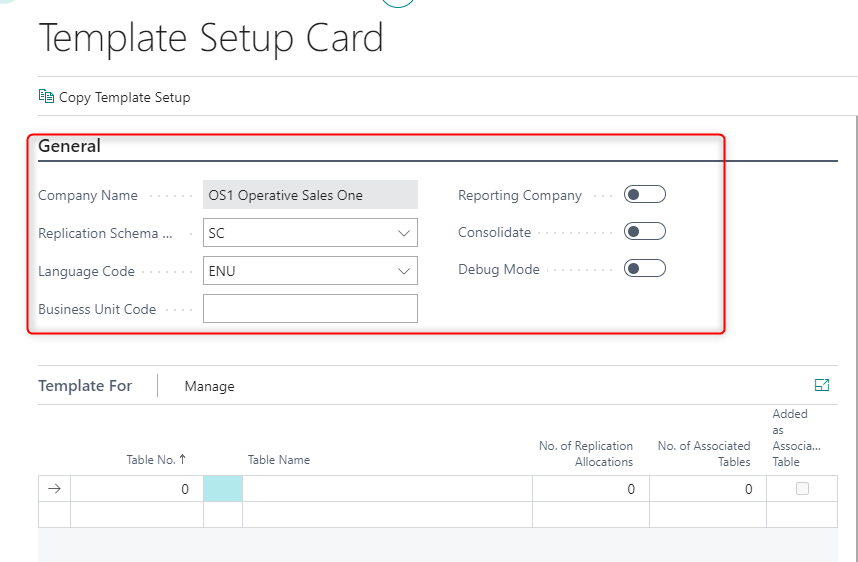Click the Replication Schema label

pyautogui.click(x=105, y=234)
